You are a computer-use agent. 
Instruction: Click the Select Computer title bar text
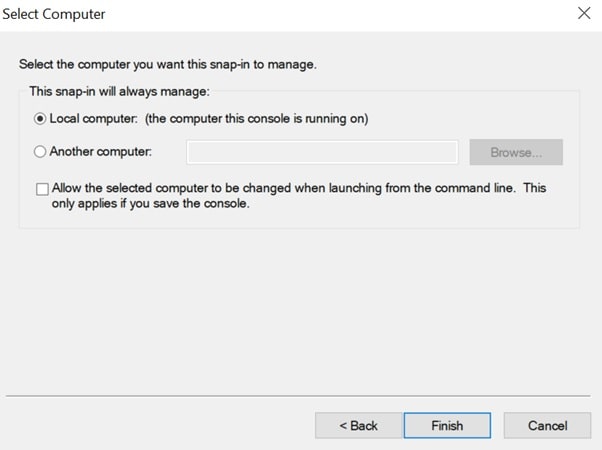(56, 14)
